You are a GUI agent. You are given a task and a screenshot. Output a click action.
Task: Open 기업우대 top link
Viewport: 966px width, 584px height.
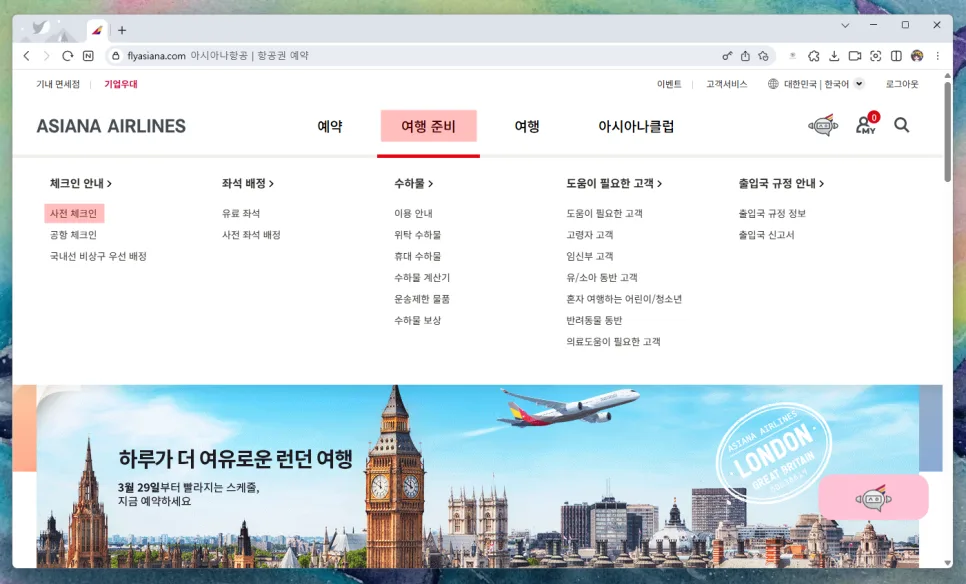point(121,84)
